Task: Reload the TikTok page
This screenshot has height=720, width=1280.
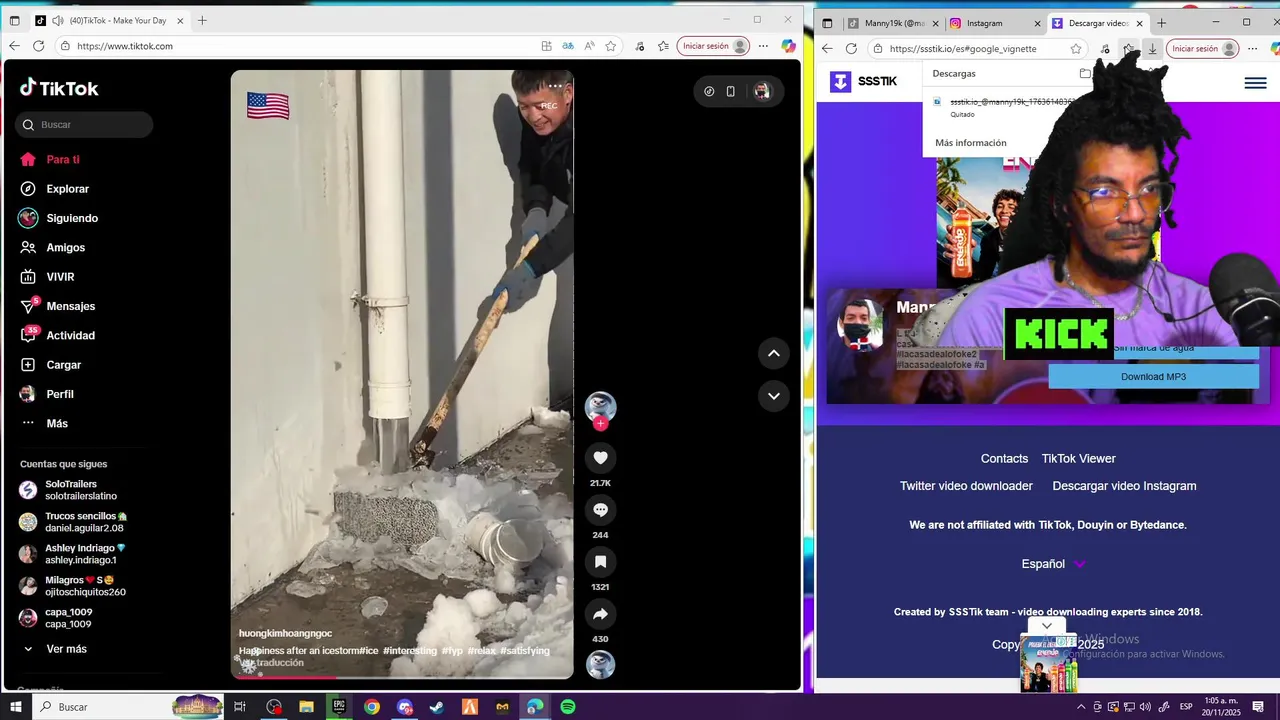Action: coord(38,46)
